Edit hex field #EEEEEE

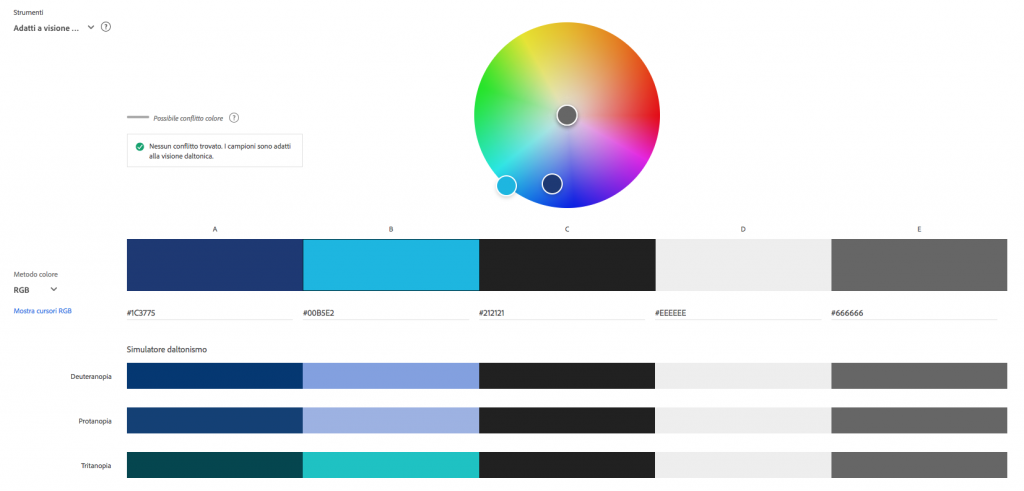[737, 313]
